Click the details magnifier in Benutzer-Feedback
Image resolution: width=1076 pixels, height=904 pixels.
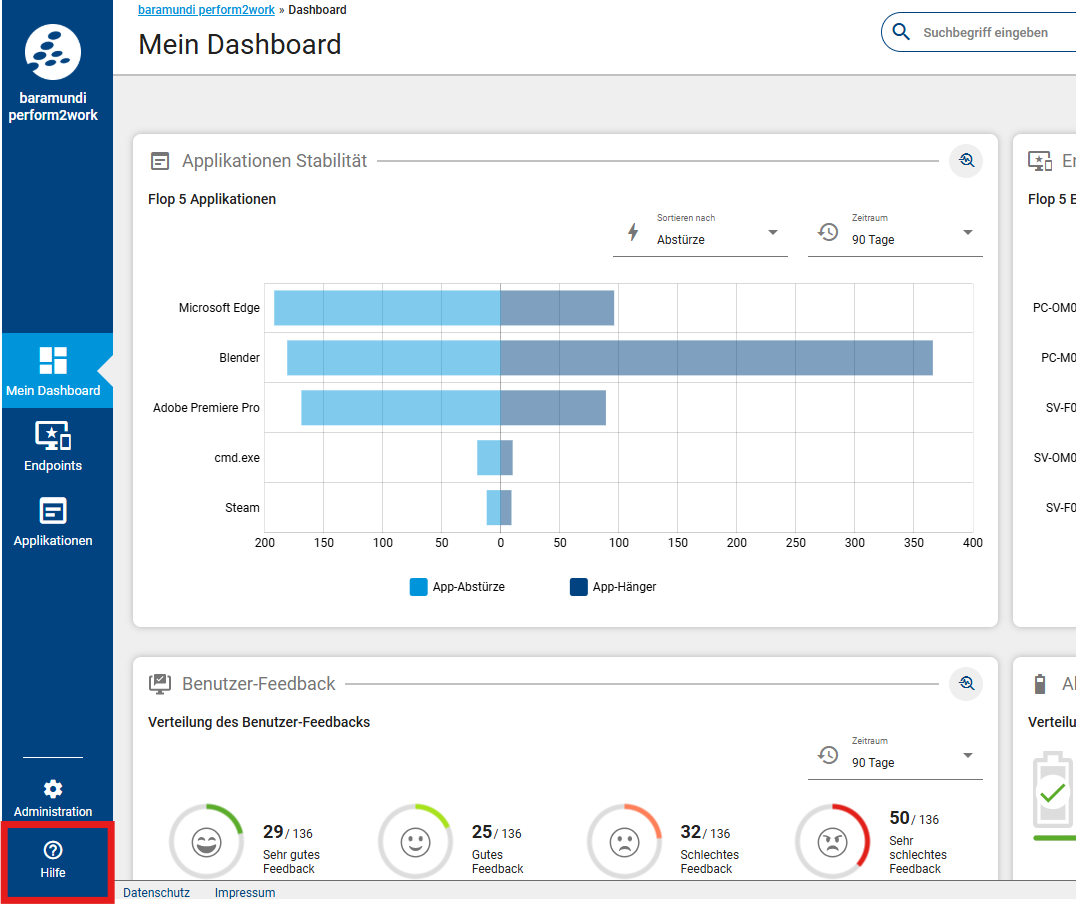coord(965,684)
